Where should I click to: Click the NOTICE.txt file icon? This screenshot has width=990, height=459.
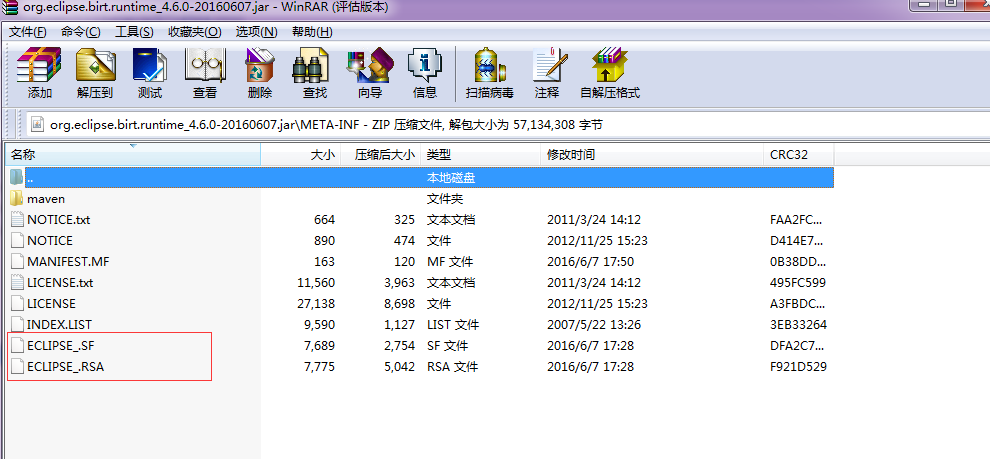click(x=17, y=220)
